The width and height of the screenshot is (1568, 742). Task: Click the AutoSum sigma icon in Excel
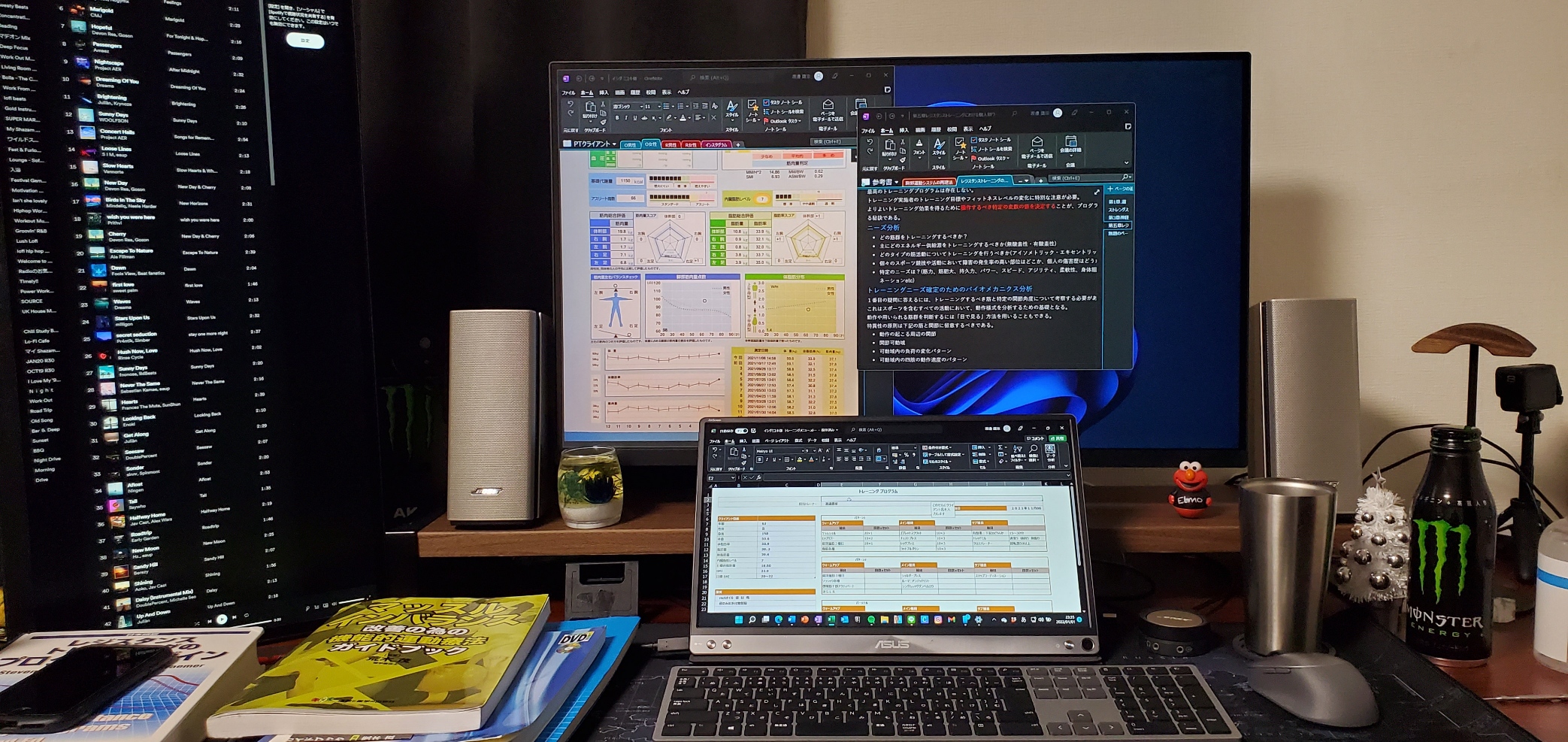click(1000, 447)
